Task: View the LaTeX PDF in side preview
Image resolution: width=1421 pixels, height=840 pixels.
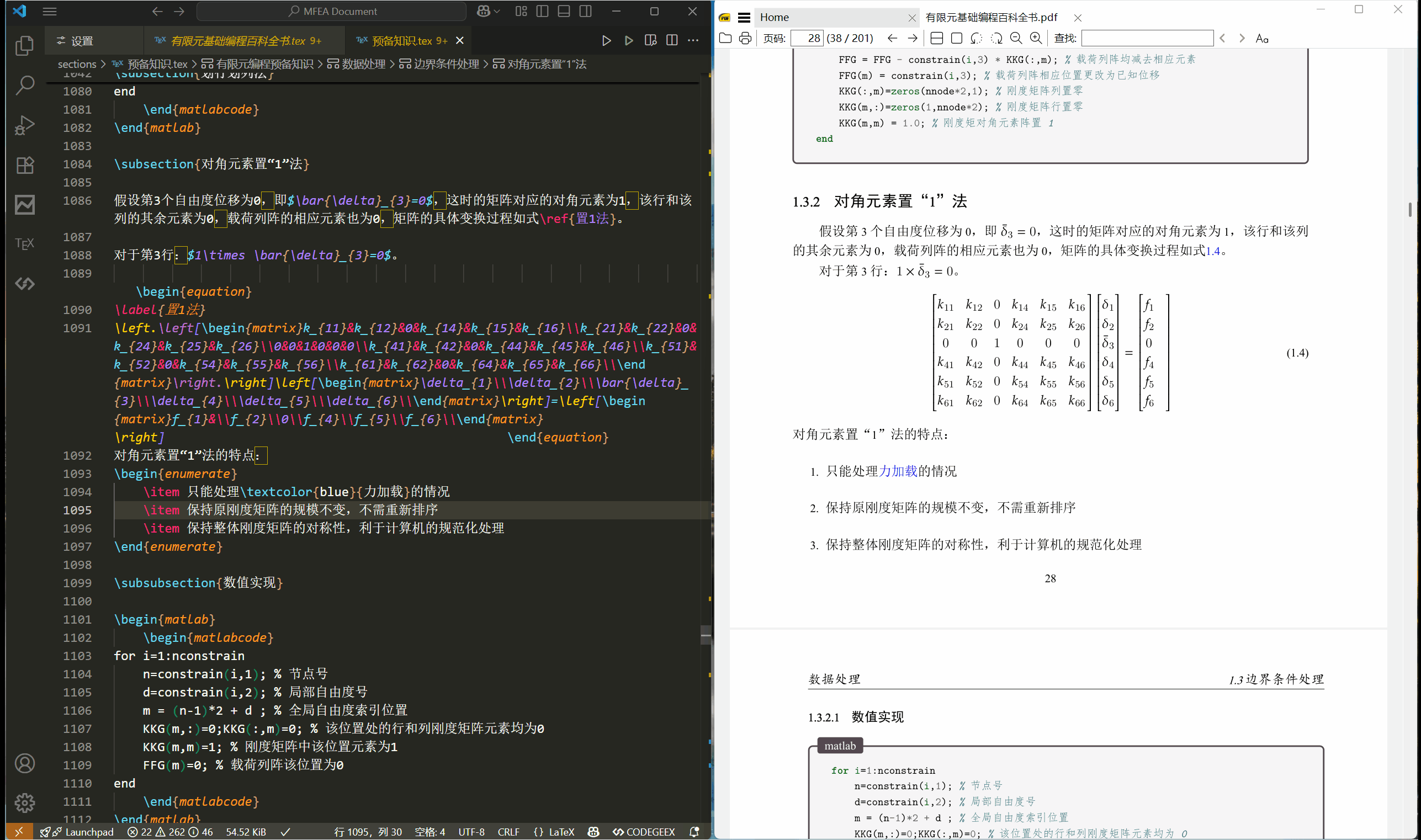Action: 650,41
